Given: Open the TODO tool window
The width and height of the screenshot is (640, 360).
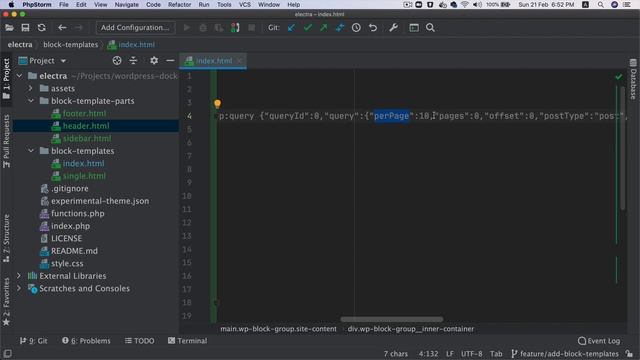Looking at the screenshot, I should (x=140, y=341).
